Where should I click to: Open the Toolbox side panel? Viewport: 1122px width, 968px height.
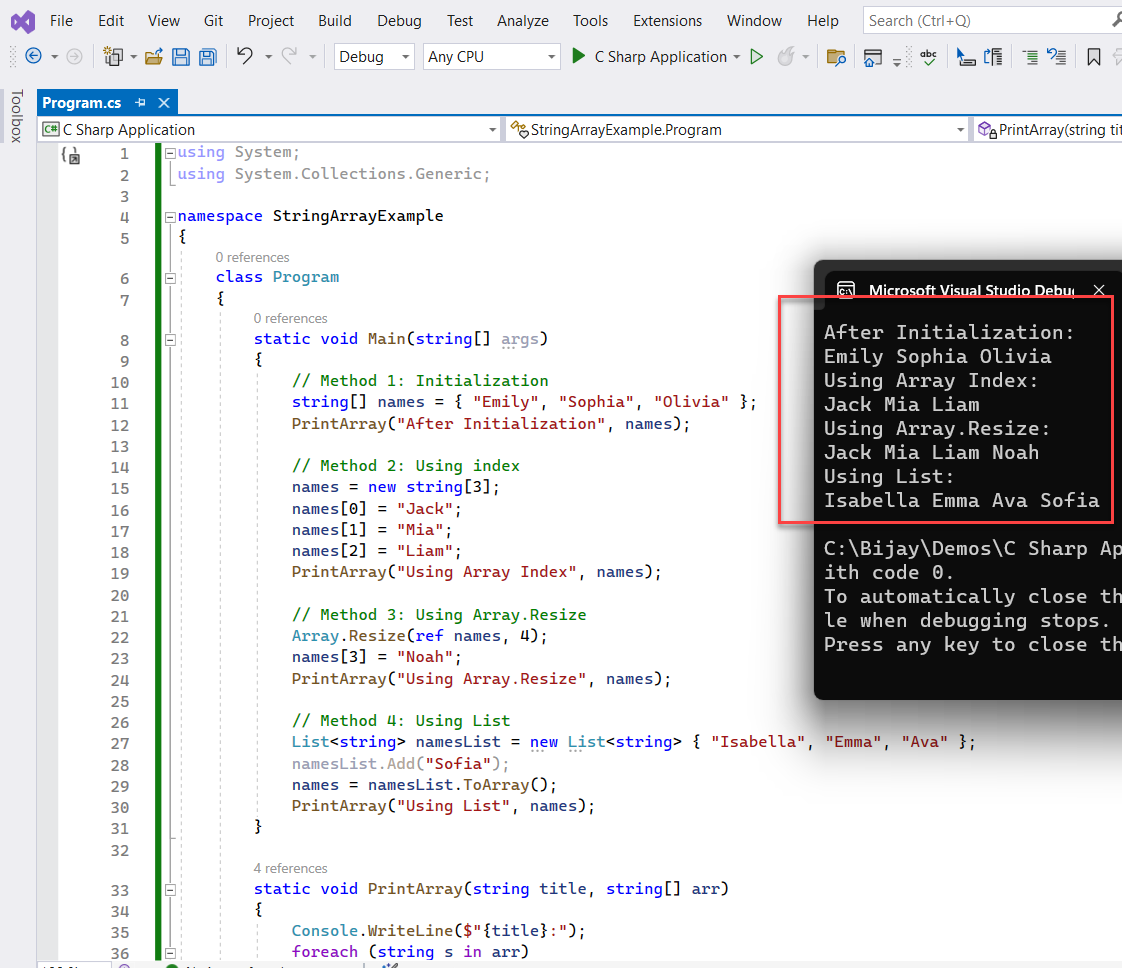[17, 116]
